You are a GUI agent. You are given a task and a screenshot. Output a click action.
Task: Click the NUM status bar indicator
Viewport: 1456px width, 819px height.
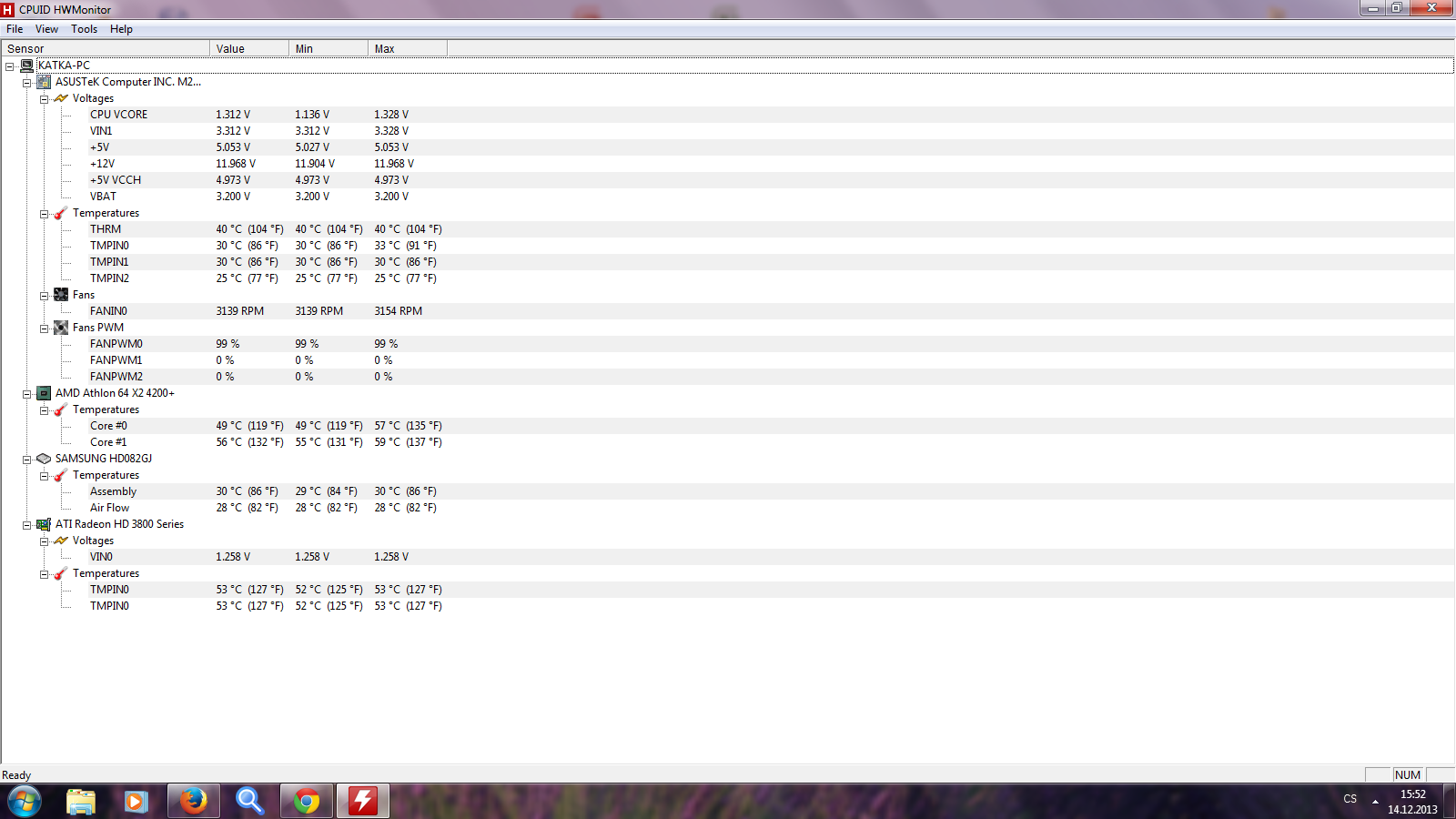click(1408, 775)
